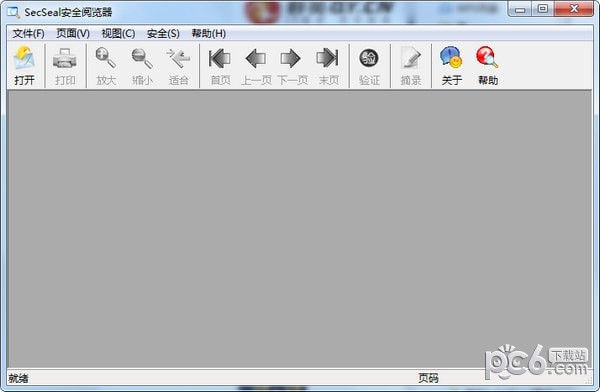Click the 下一页 (Next page) arrow

coord(290,58)
